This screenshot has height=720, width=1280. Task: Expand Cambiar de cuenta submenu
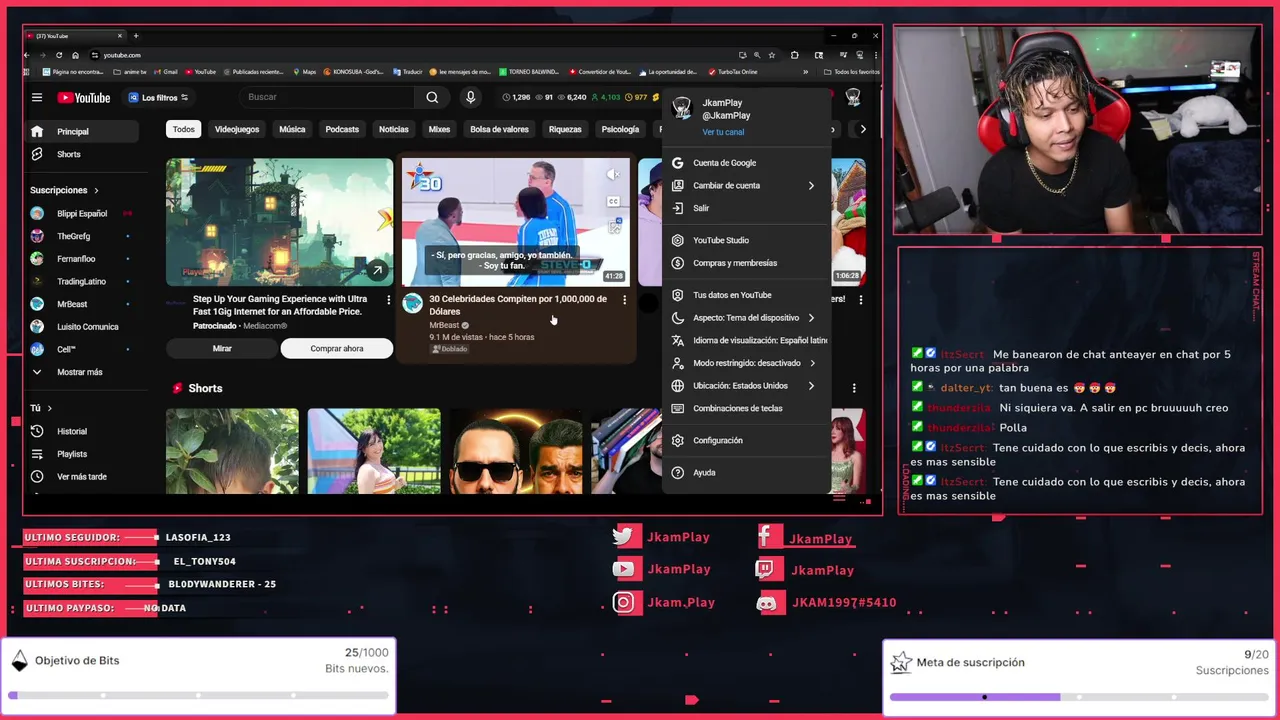pos(746,186)
